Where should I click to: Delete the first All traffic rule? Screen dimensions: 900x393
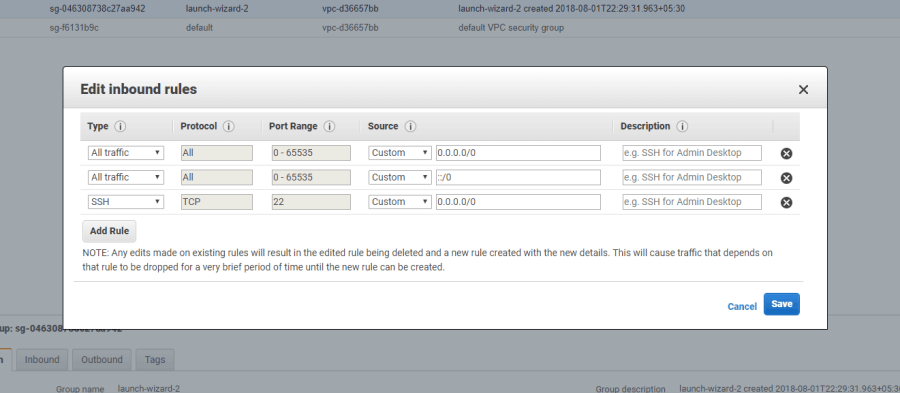tap(786, 153)
